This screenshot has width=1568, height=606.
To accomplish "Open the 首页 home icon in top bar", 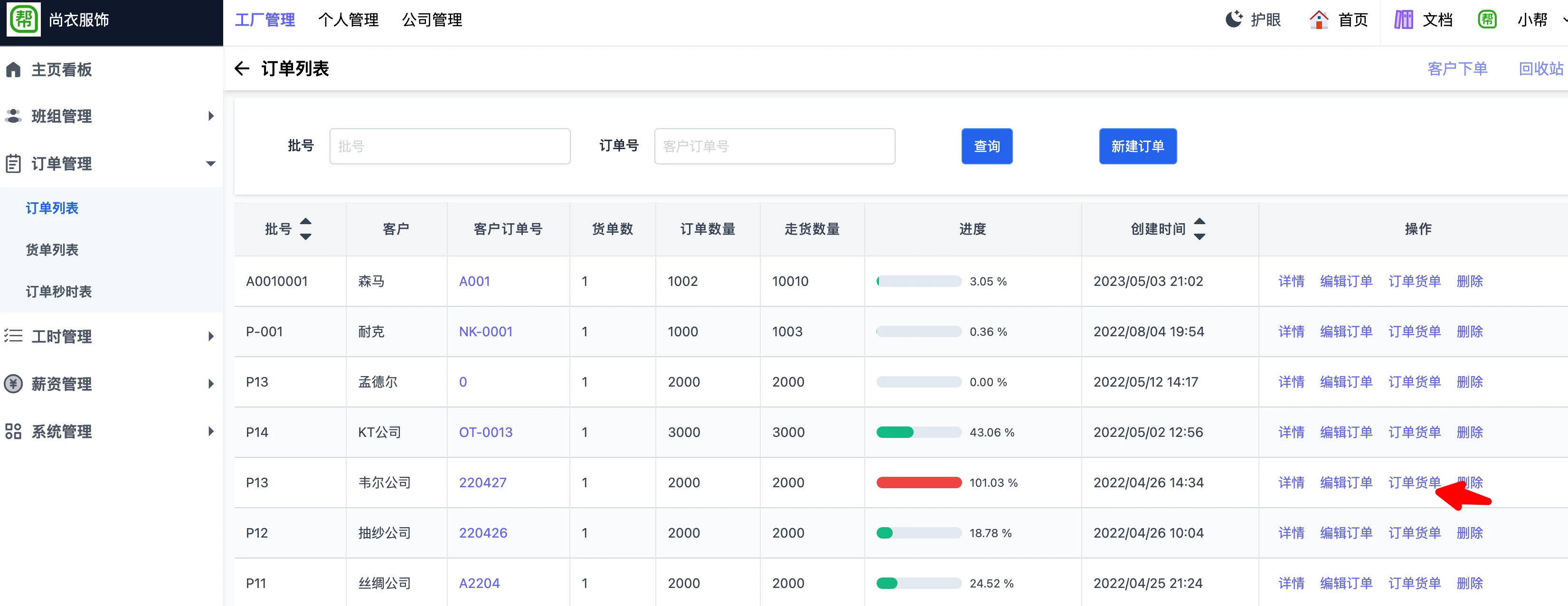I will 1319,19.
